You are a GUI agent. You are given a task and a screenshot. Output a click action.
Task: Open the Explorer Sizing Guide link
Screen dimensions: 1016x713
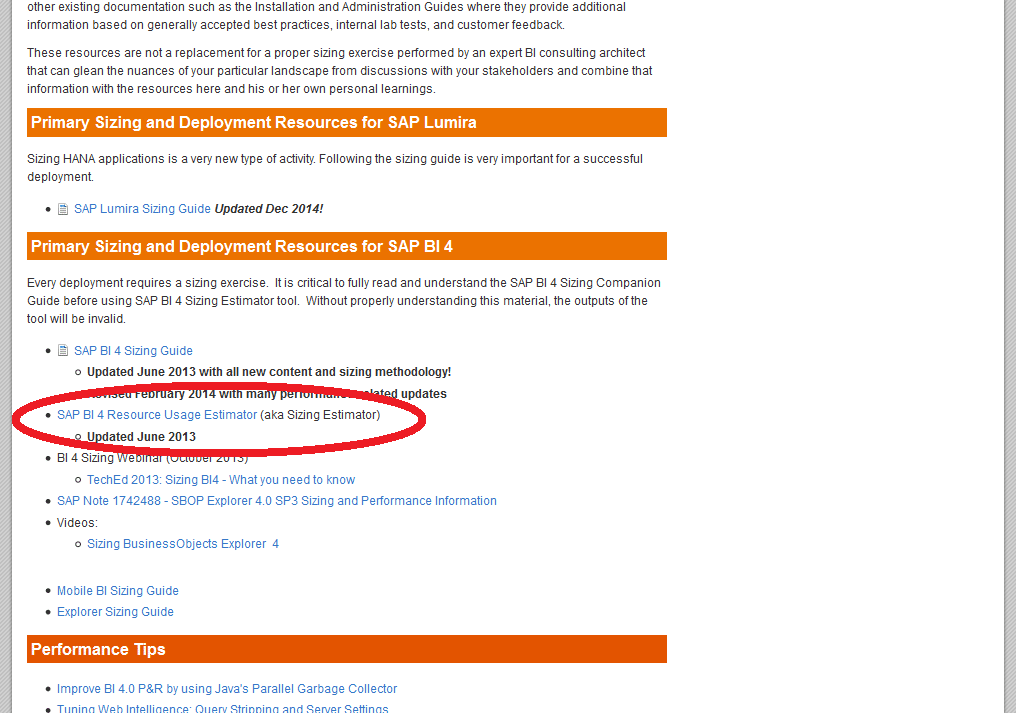pos(115,612)
